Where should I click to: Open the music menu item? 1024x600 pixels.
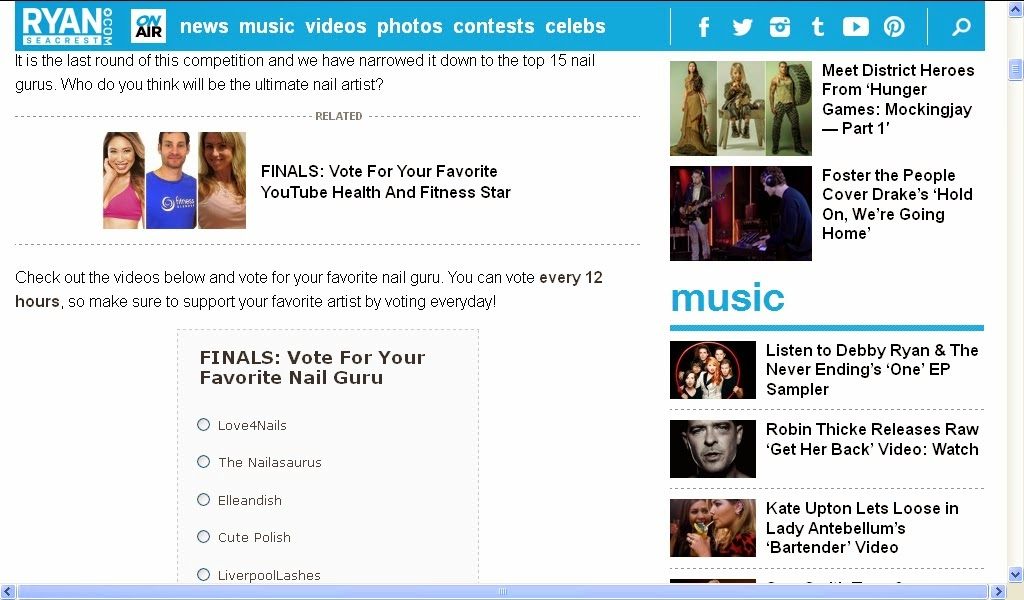click(x=266, y=26)
